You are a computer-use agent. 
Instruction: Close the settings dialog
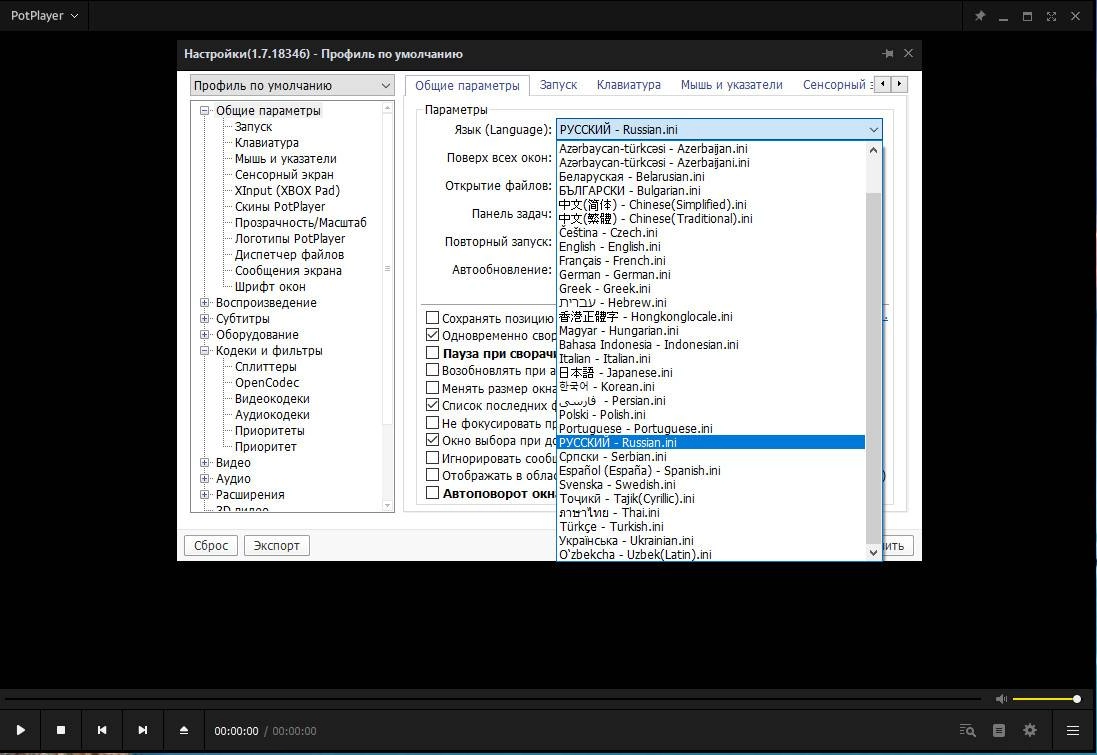[908, 53]
